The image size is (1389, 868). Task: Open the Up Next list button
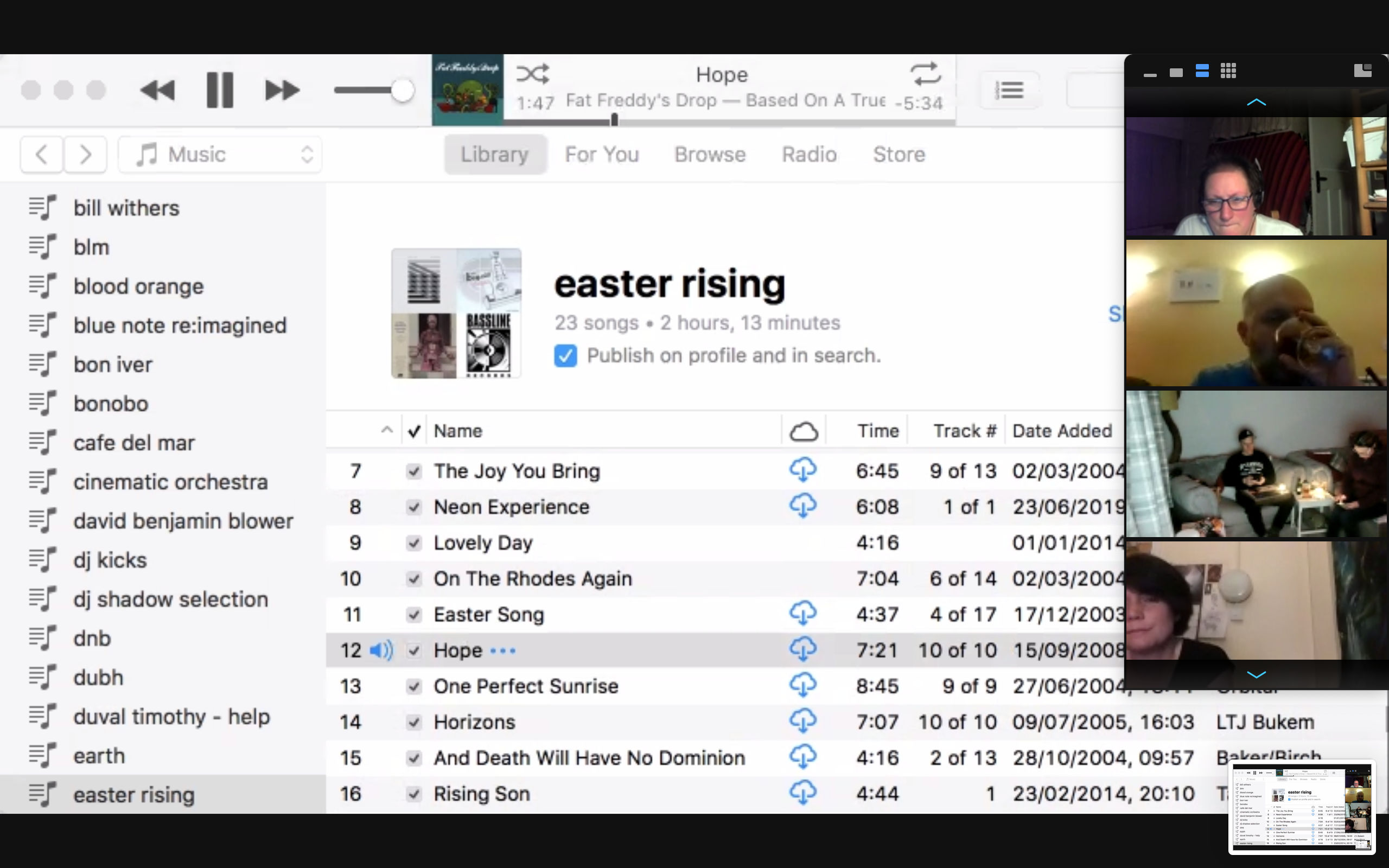[x=1010, y=90]
